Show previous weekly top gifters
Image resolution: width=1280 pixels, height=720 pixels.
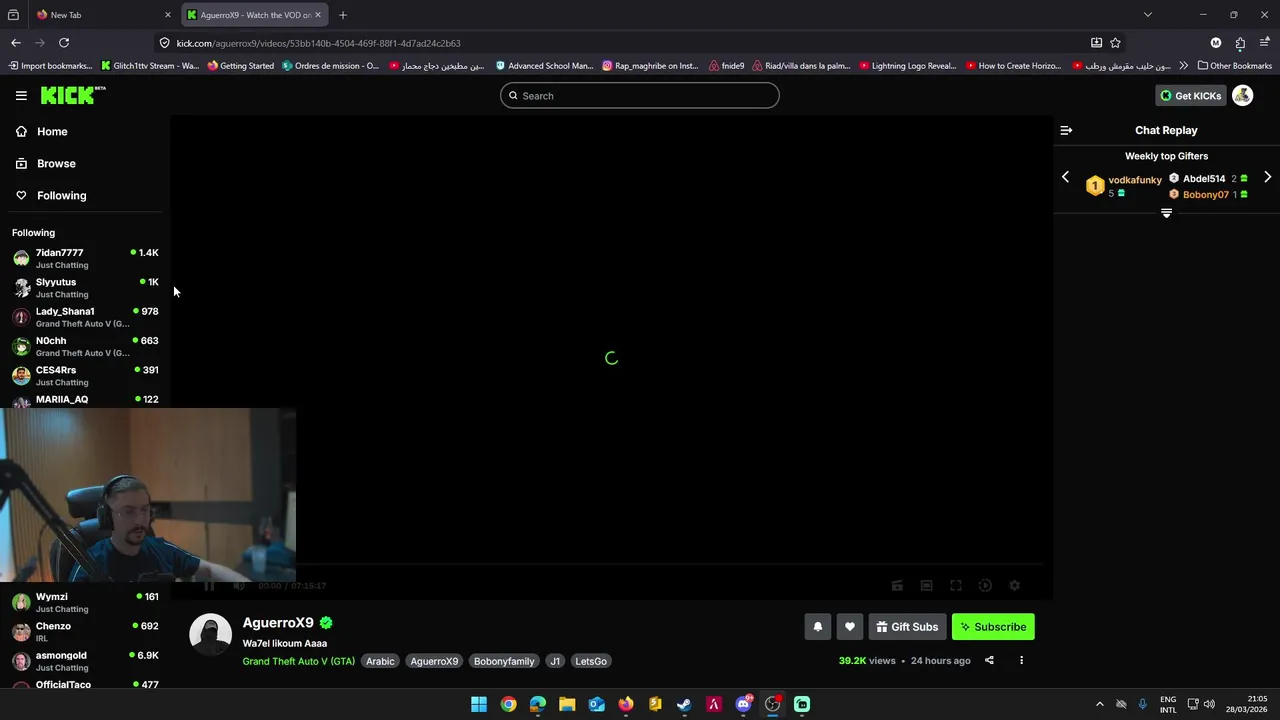click(1065, 177)
